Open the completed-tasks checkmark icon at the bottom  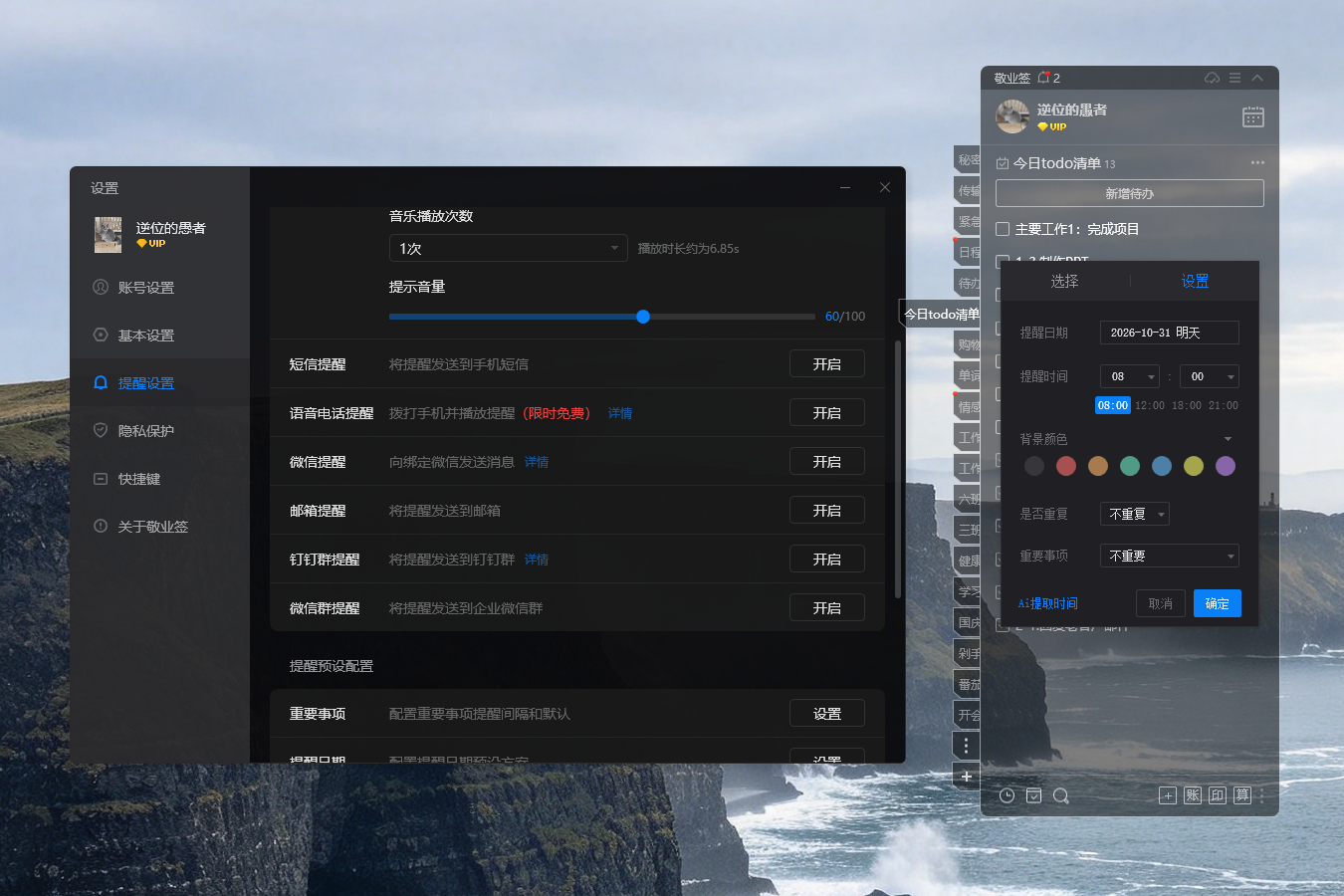click(1034, 795)
